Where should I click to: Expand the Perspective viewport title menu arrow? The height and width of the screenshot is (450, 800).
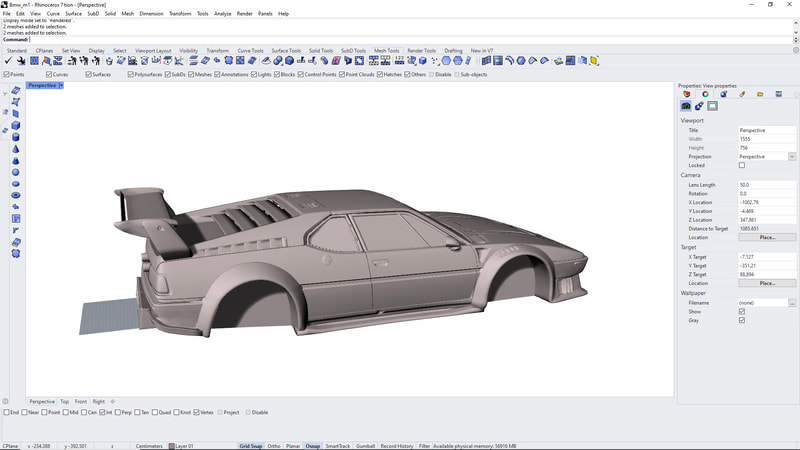(x=61, y=86)
